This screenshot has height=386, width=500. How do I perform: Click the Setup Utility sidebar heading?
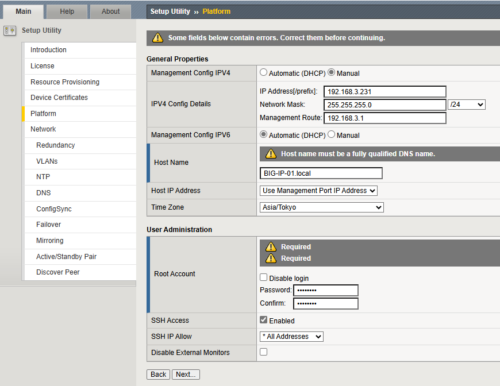[x=41, y=30]
